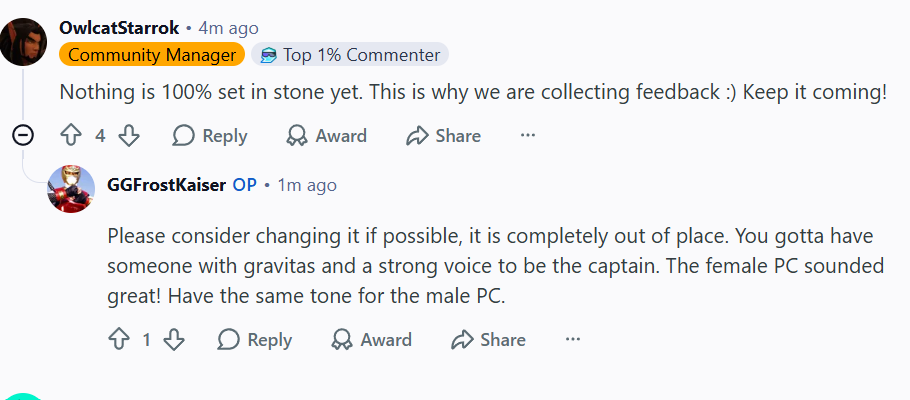Click GGFrostKaiser's avatar image
This screenshot has height=400, width=910.
point(71,188)
